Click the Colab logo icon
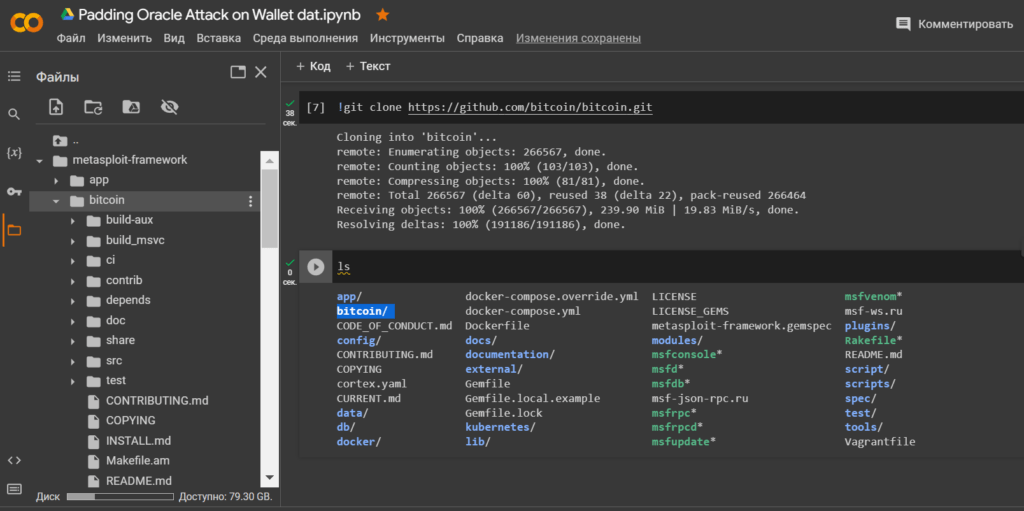Viewport: 1024px width, 511px height. pos(27,24)
